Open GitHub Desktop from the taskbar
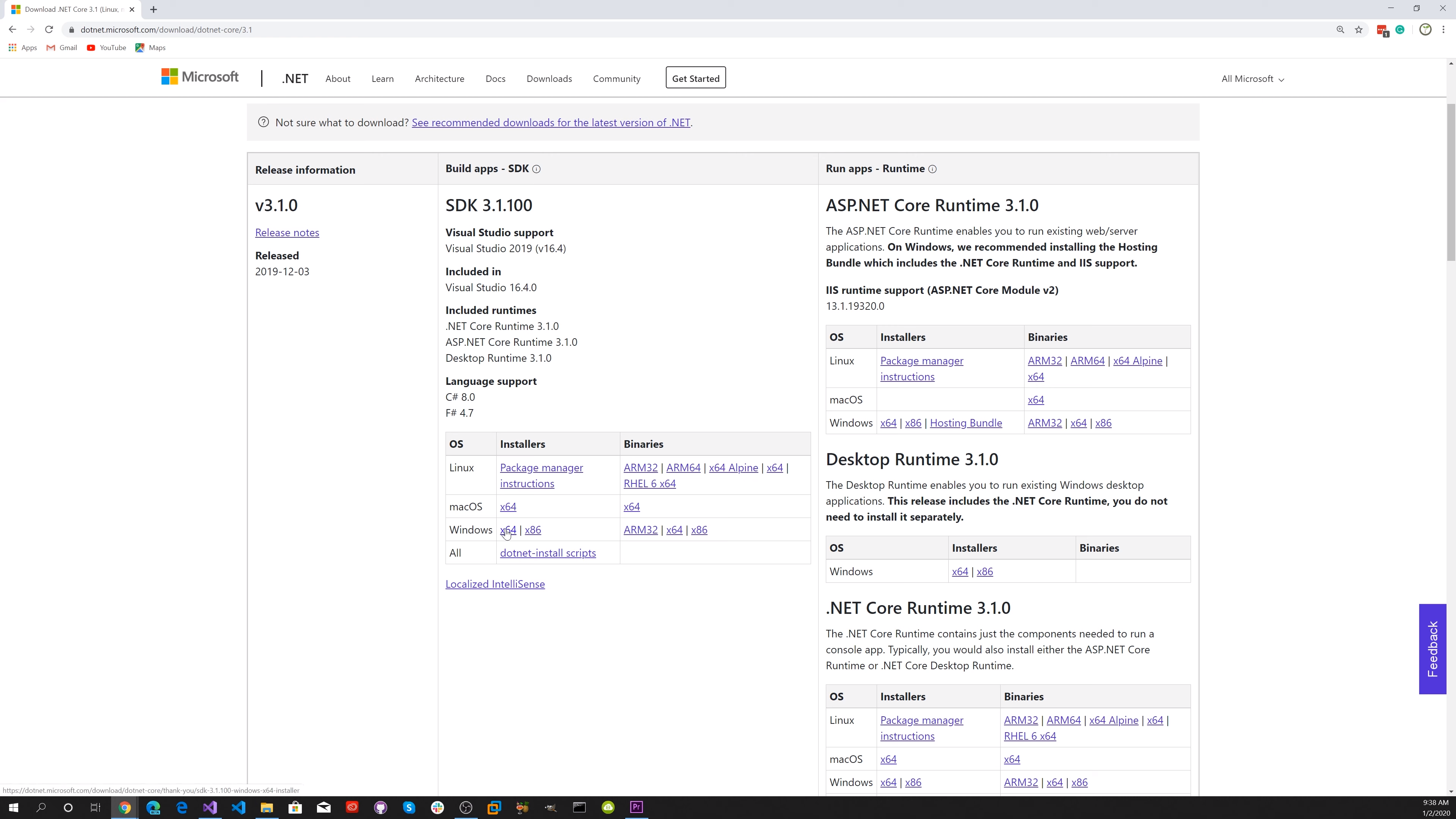Image resolution: width=1456 pixels, height=819 pixels. tap(380, 807)
